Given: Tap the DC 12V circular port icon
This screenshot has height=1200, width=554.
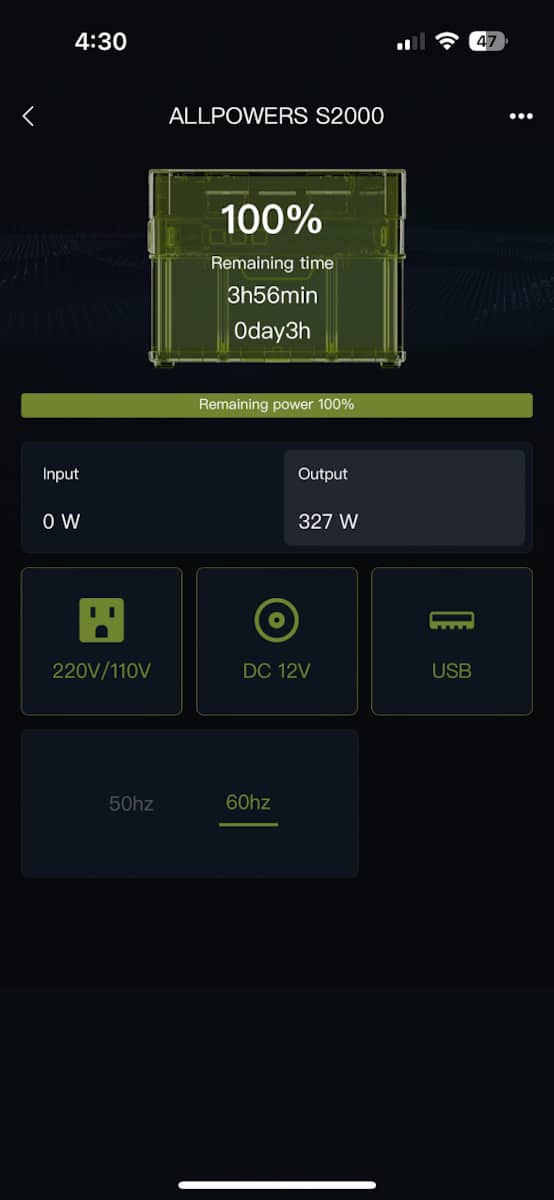Looking at the screenshot, I should point(277,621).
